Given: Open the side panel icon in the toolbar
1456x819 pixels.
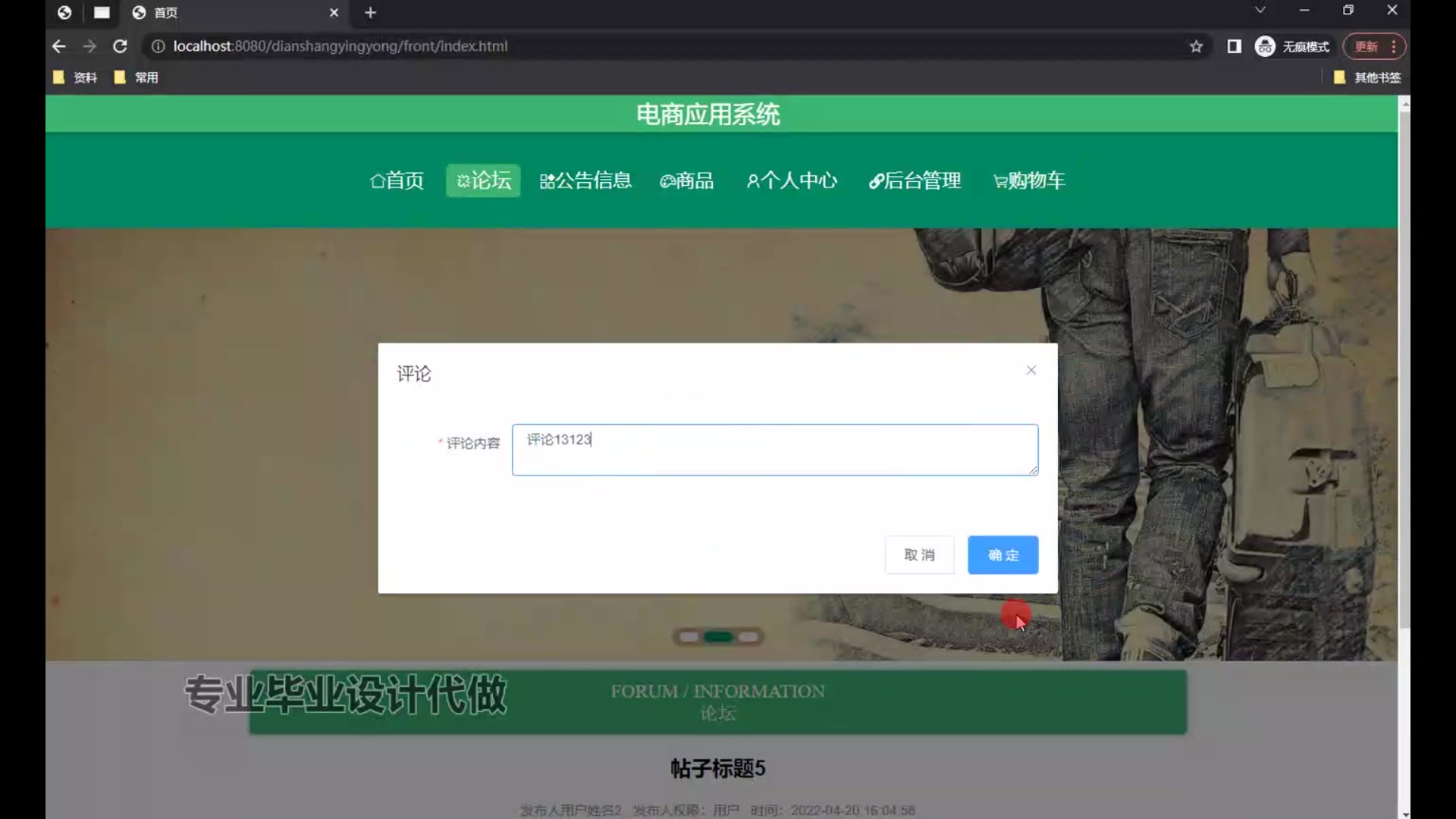Looking at the screenshot, I should coord(1234,46).
